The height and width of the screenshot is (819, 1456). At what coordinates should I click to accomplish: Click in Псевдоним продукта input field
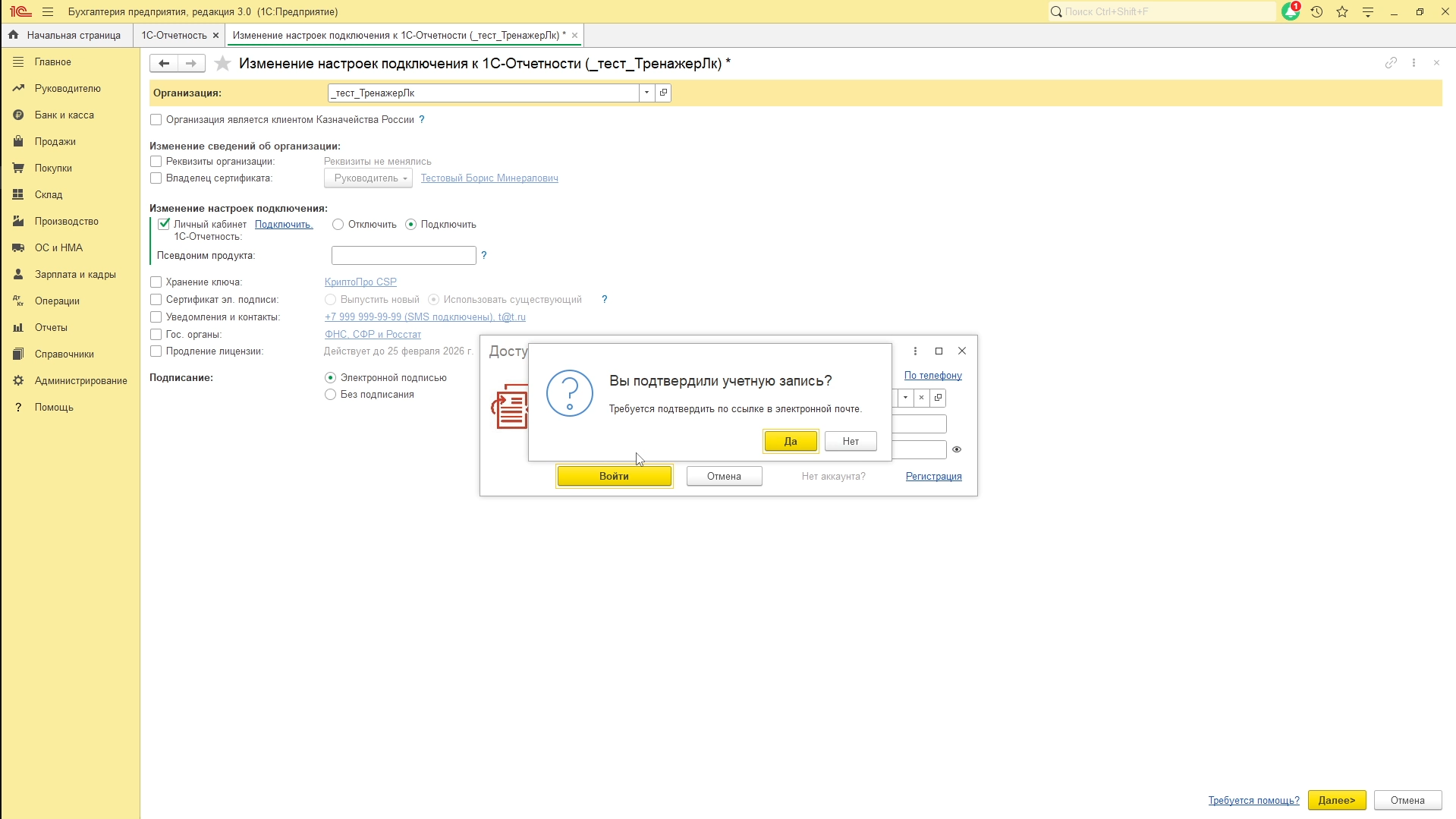click(404, 255)
